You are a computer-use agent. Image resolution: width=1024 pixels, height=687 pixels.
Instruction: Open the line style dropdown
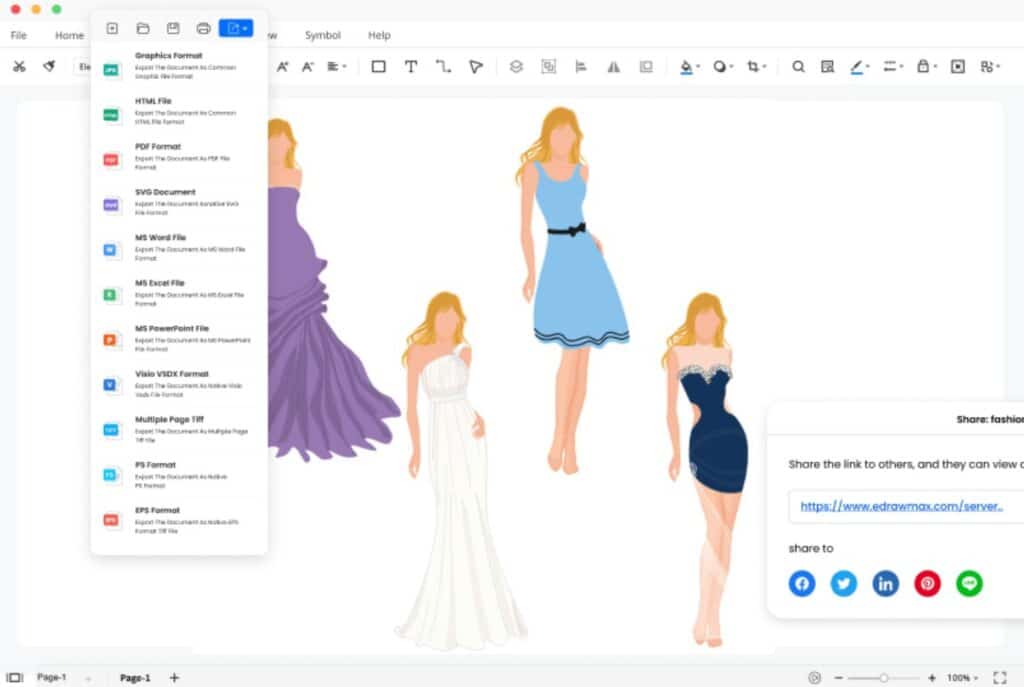(x=893, y=66)
